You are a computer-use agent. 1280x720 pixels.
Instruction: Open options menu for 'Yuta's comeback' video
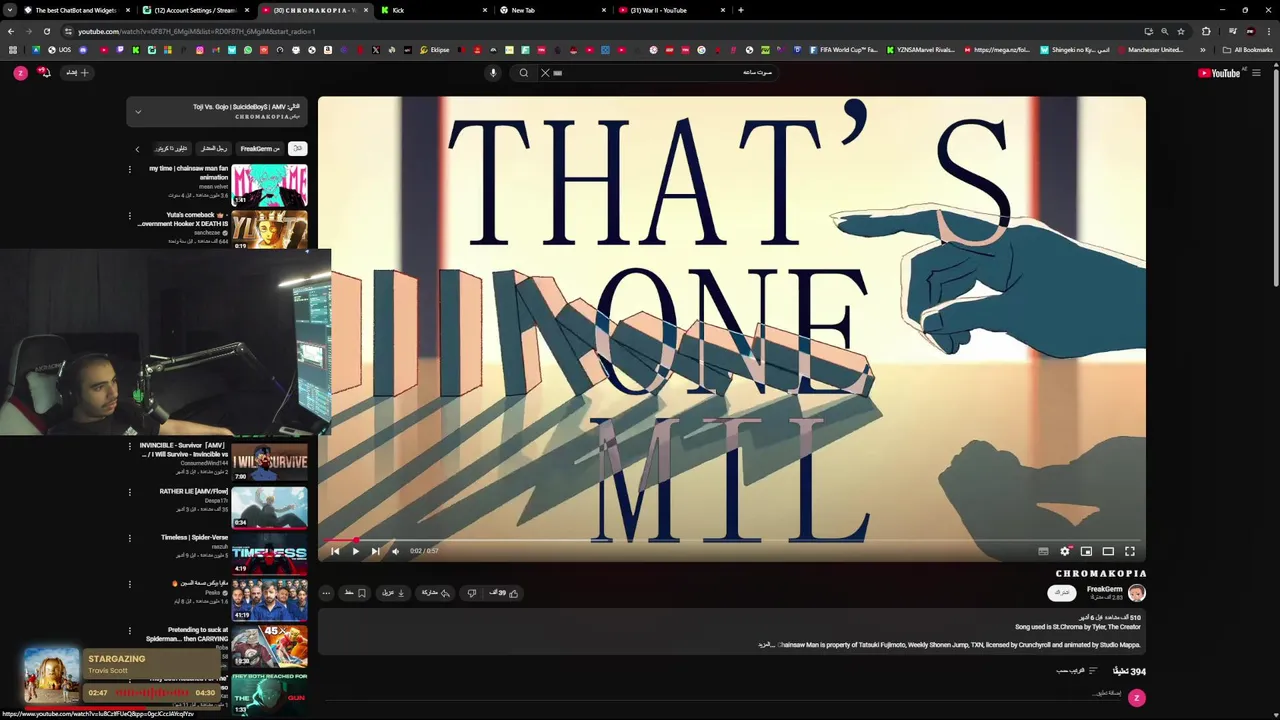[x=129, y=215]
